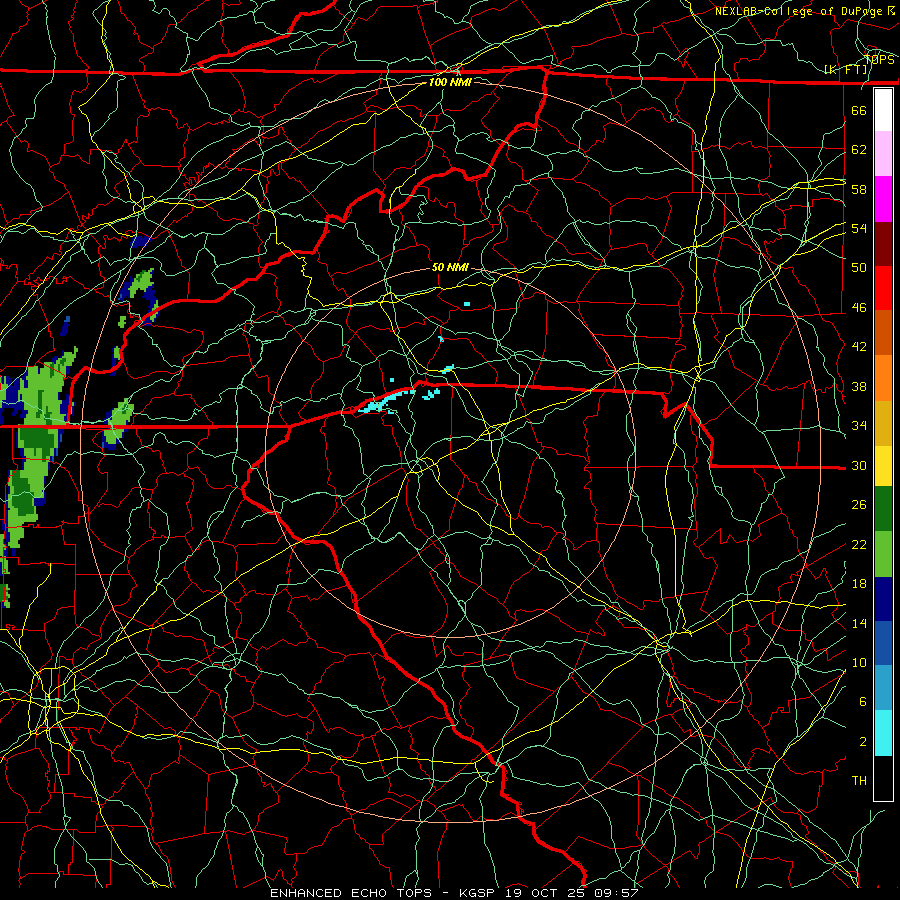Image resolution: width=900 pixels, height=900 pixels.
Task: Click the magenta legend swatch
Action: click(883, 199)
